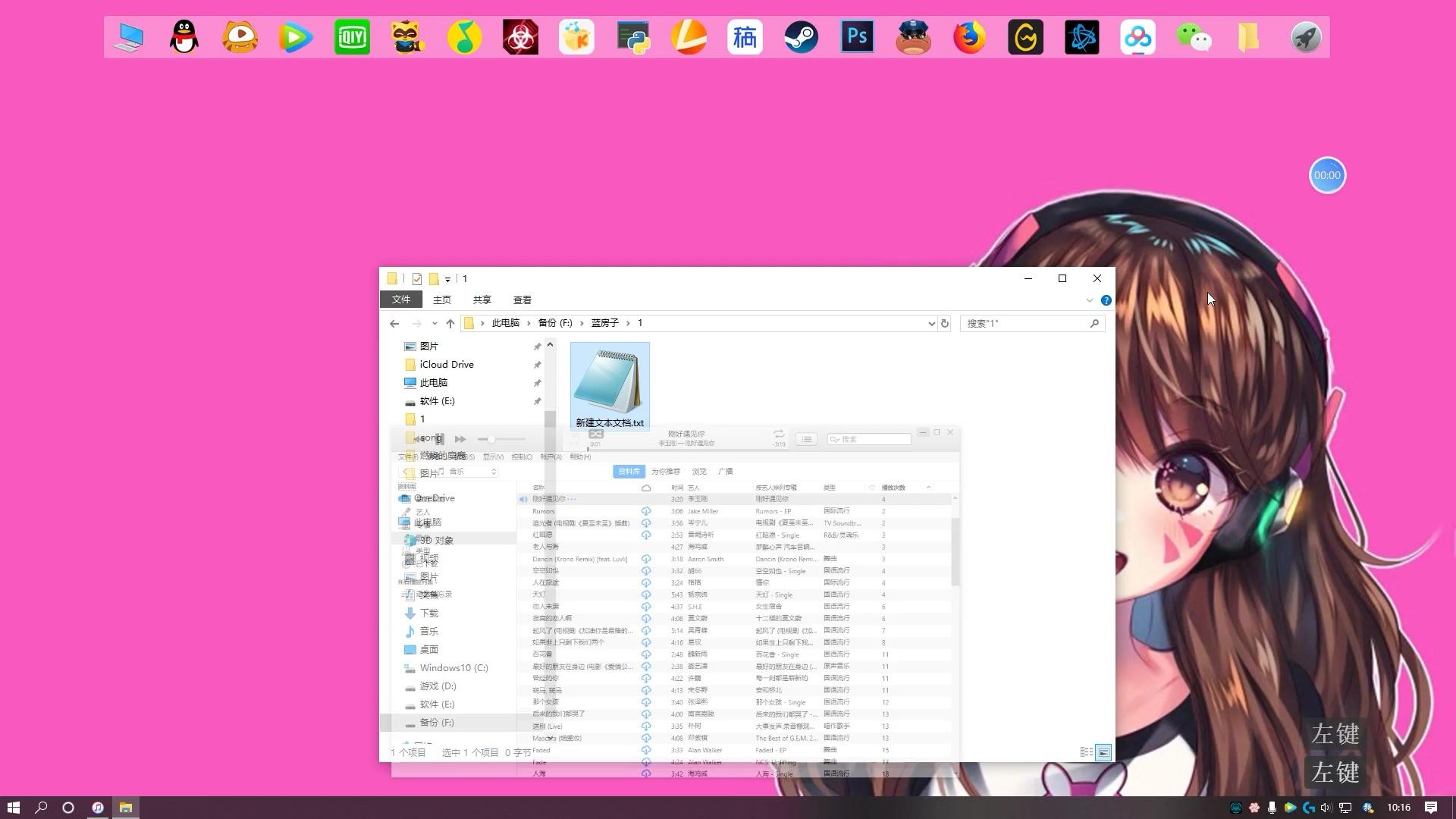The image size is (1456, 819).
Task: Open iTunes Up Next list button
Action: tap(806, 439)
